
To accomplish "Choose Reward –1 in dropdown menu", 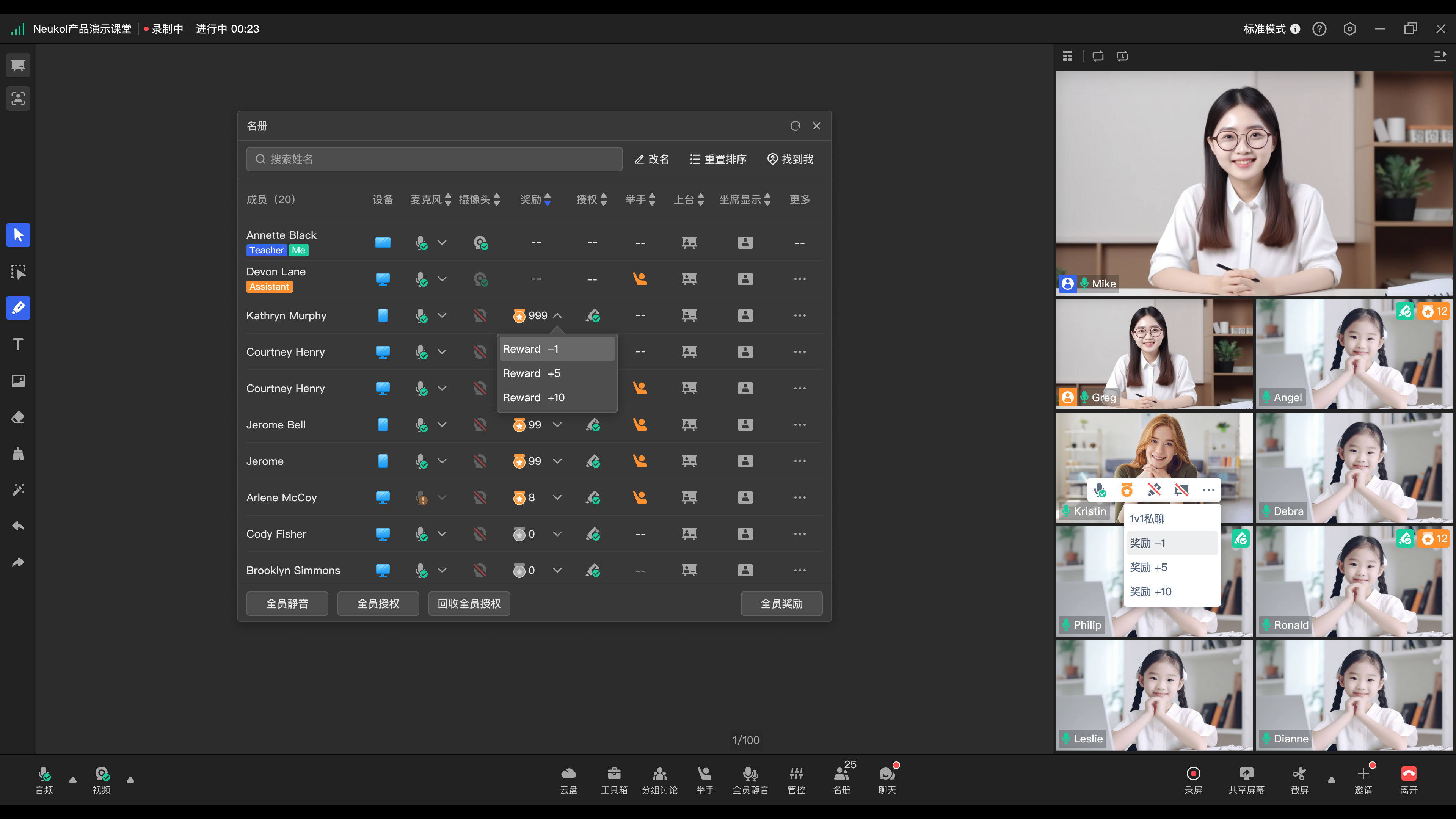I will [557, 349].
